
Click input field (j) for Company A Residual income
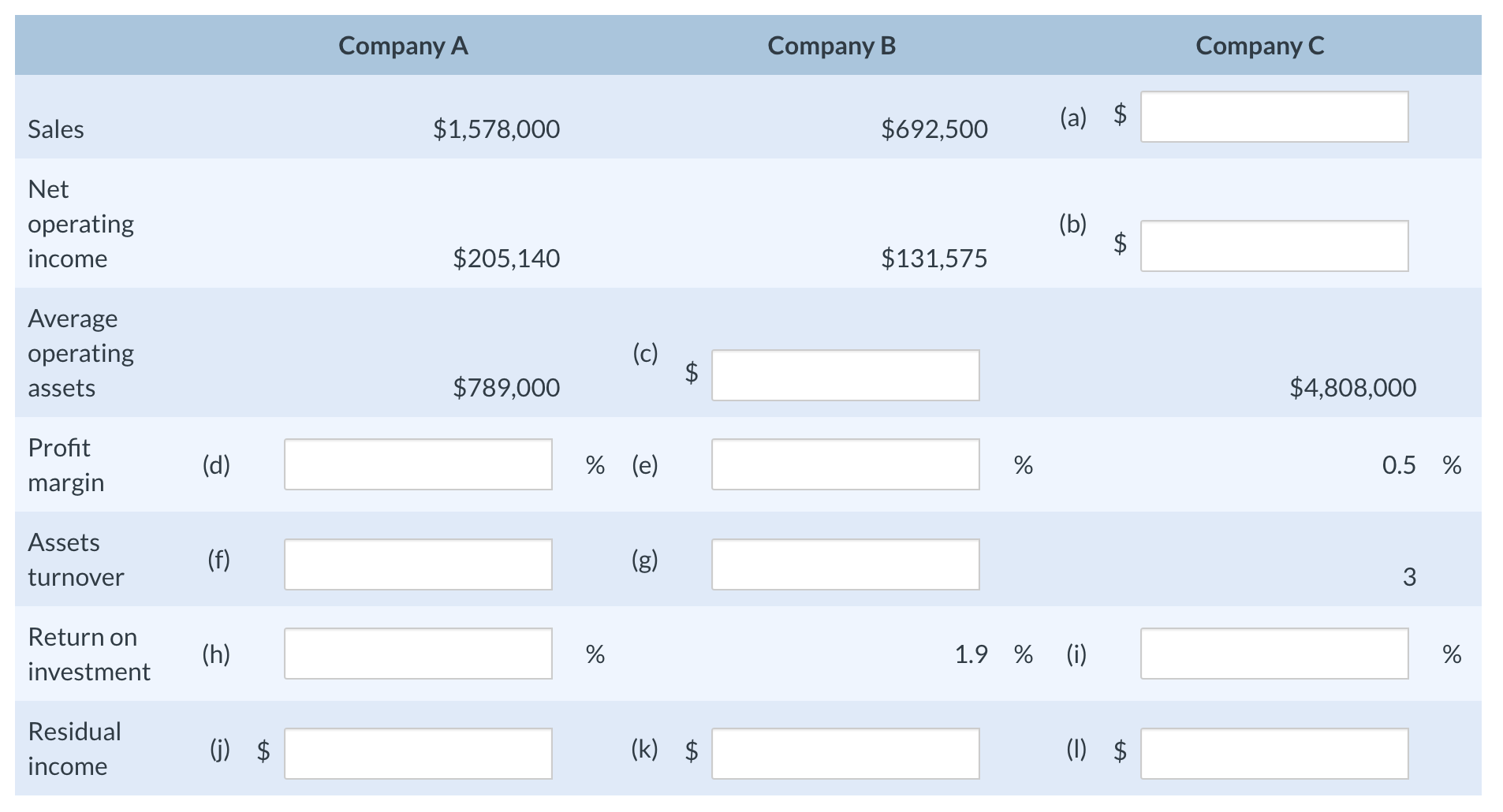(417, 752)
